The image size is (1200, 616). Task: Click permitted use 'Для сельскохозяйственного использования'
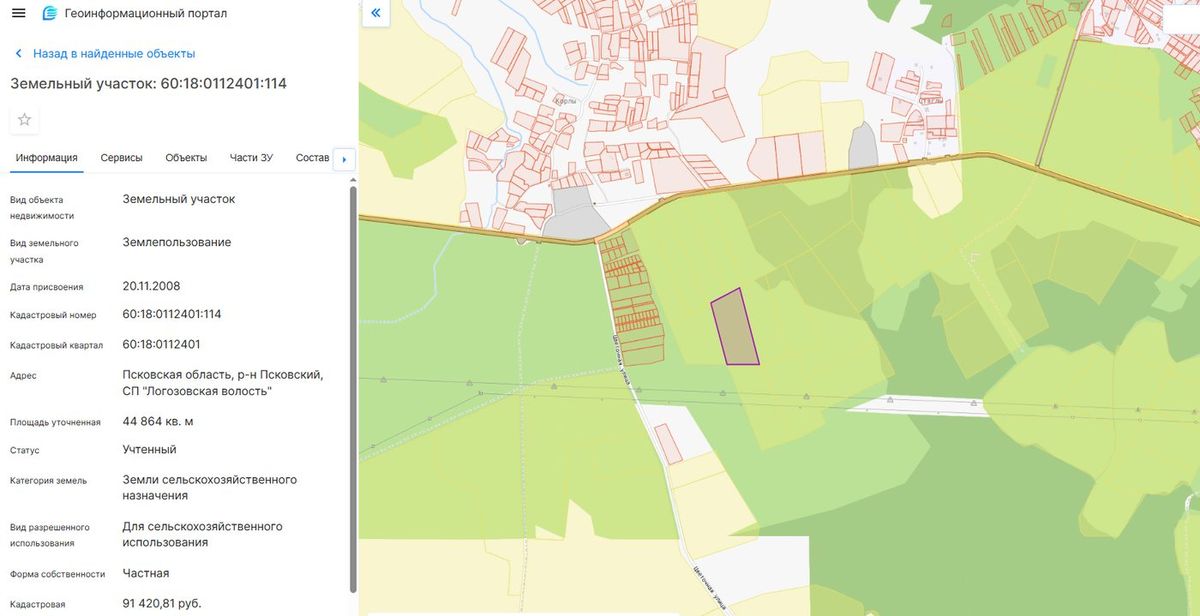(202, 534)
